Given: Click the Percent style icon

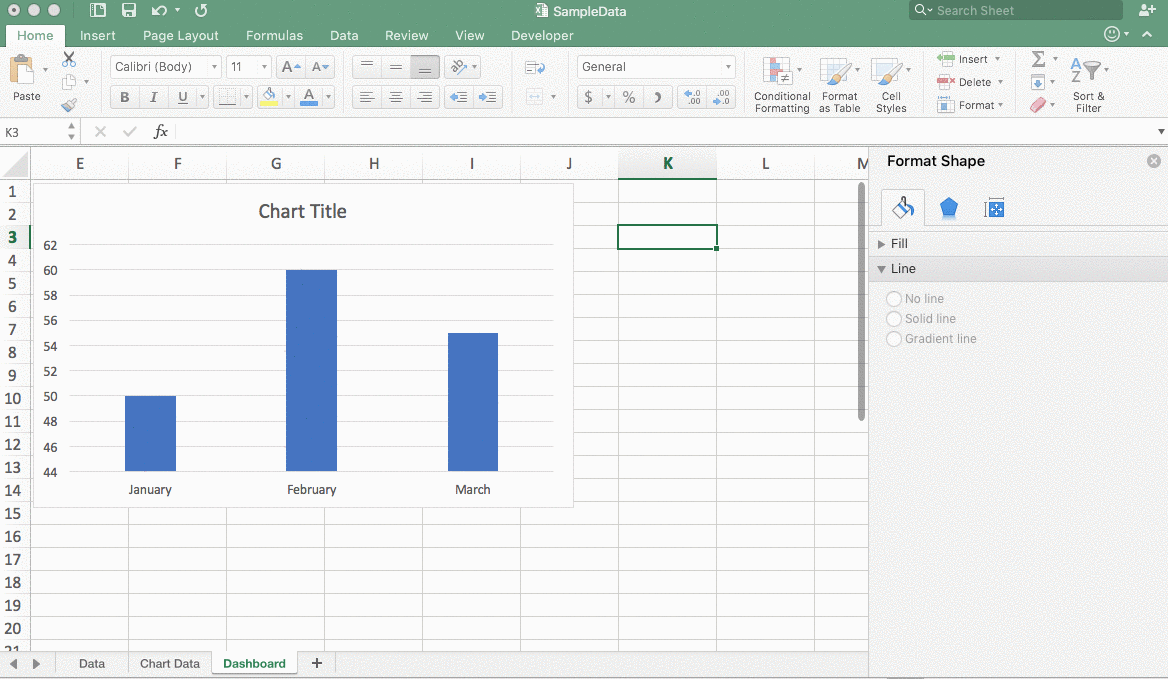Looking at the screenshot, I should pyautogui.click(x=629, y=97).
